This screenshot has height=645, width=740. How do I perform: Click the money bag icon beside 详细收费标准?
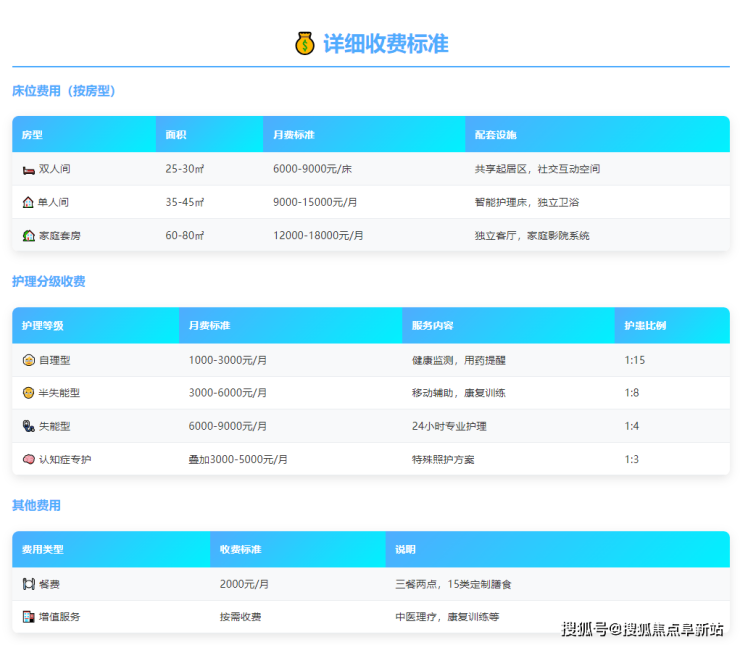[x=304, y=44]
